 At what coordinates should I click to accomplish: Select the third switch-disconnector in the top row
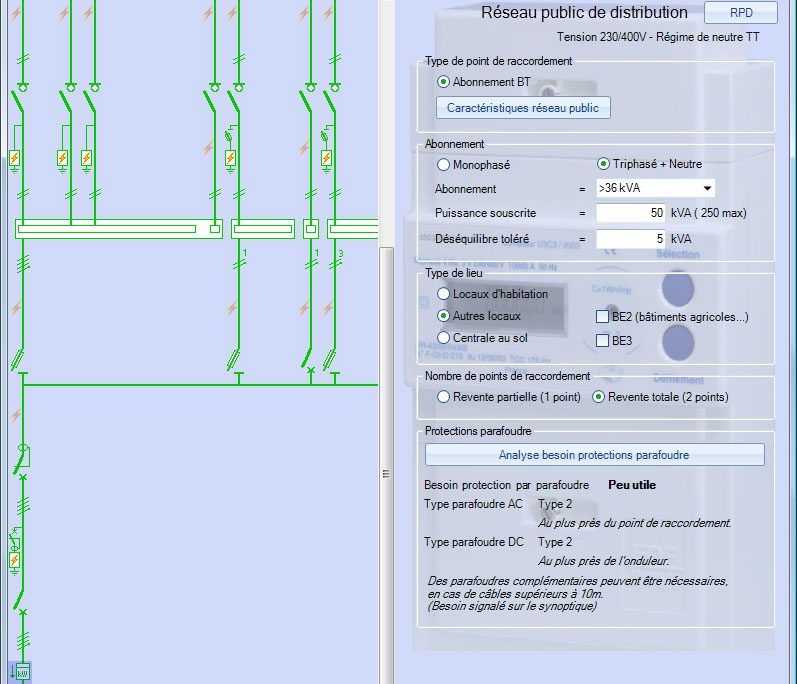(91, 98)
